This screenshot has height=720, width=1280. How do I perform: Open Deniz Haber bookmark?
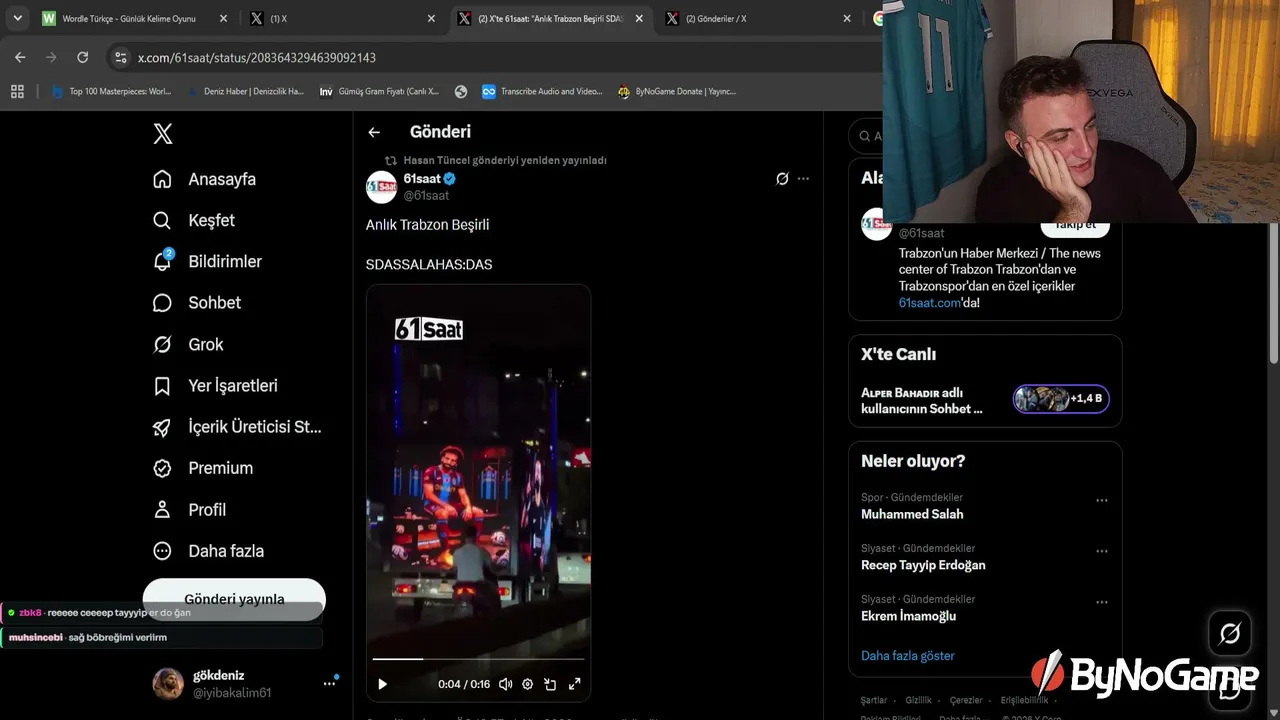tap(245, 91)
